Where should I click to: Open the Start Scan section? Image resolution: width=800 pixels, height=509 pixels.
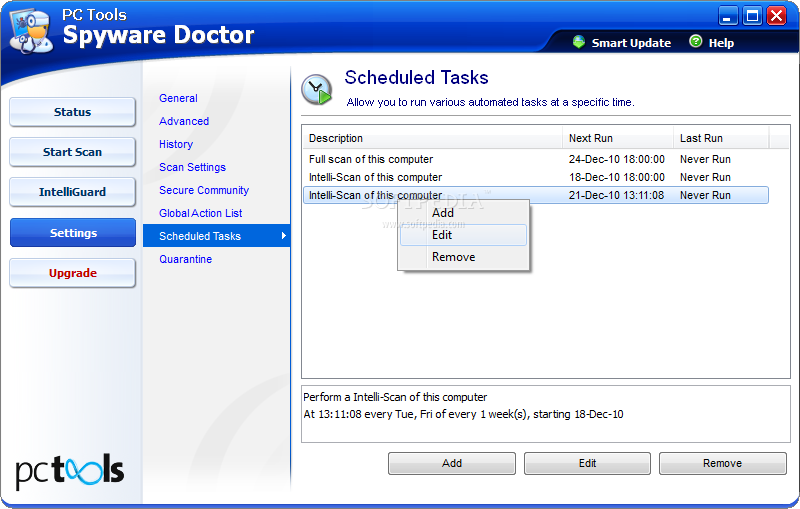(x=72, y=152)
